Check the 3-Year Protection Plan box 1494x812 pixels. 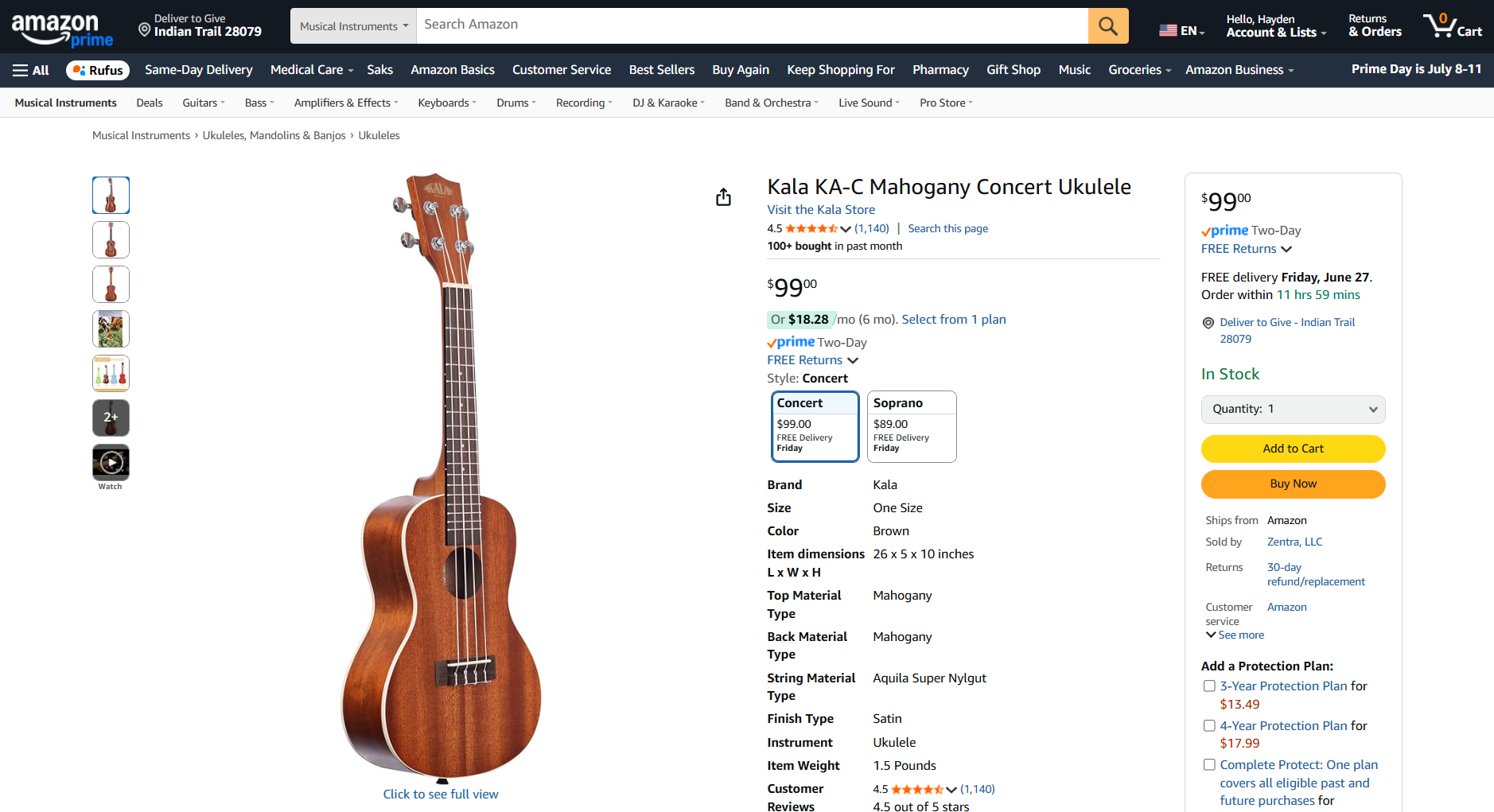[x=1209, y=686]
